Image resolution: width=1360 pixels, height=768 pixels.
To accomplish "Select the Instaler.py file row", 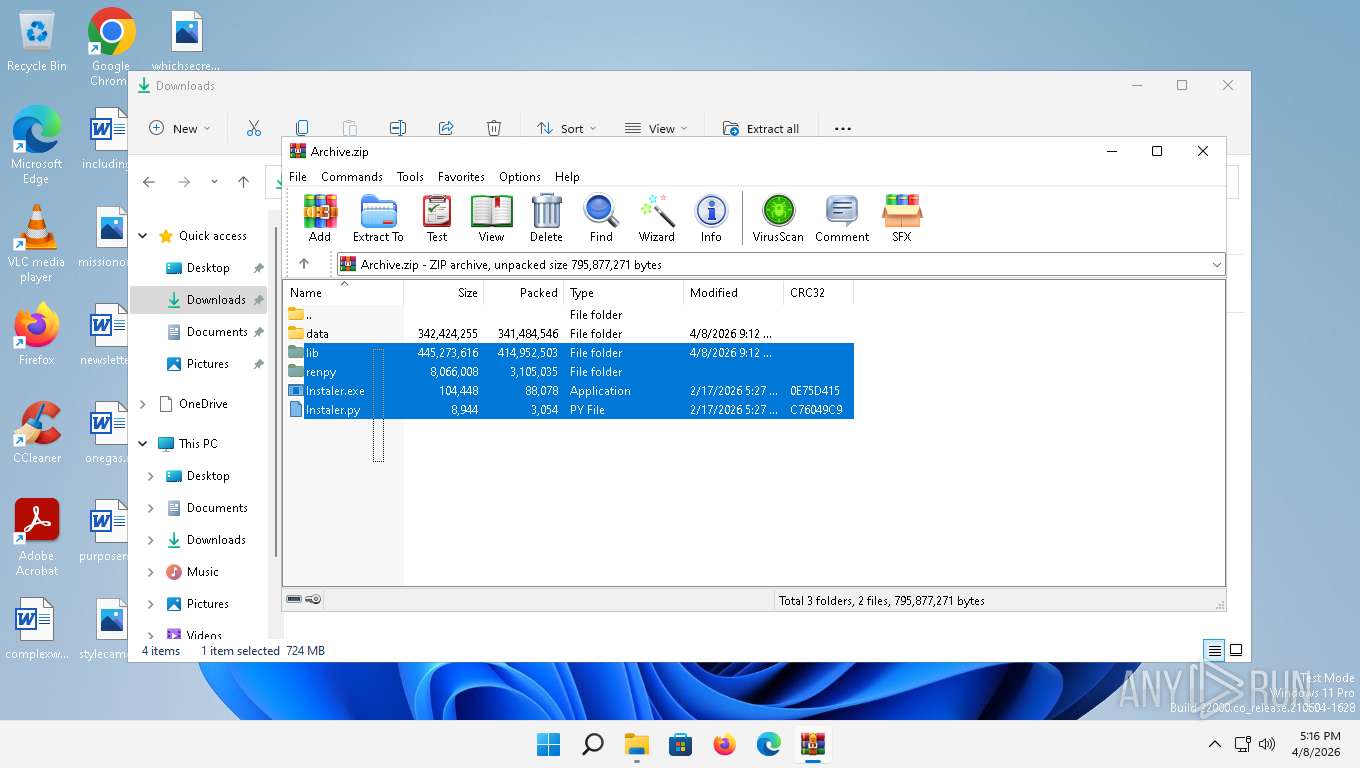I will click(x=570, y=410).
